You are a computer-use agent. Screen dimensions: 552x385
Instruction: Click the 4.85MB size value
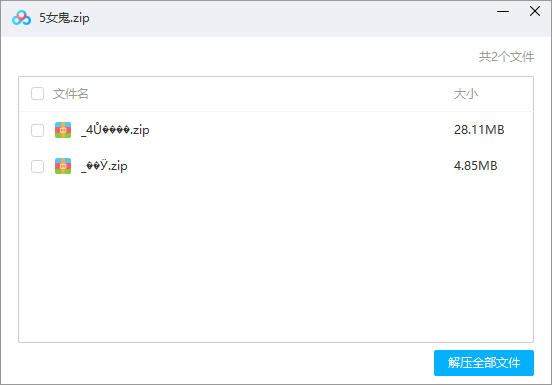click(475, 166)
